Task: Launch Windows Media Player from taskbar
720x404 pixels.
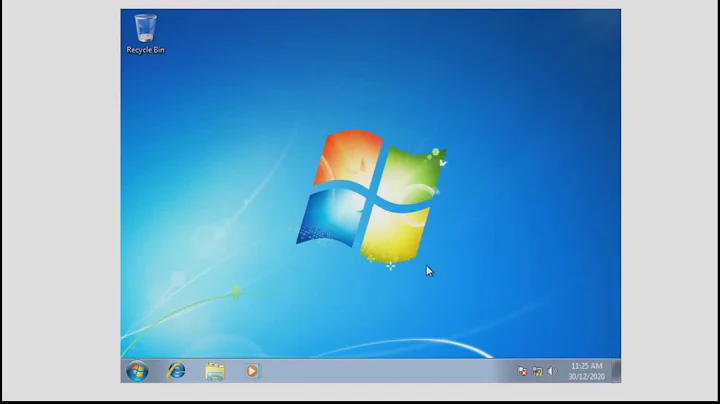Action: [x=252, y=371]
